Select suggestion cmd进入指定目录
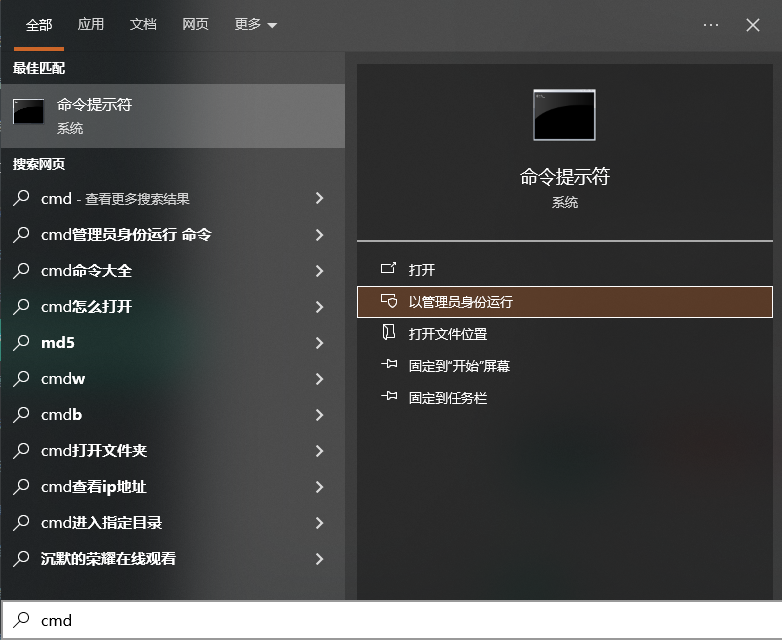782x640 pixels. pos(173,522)
